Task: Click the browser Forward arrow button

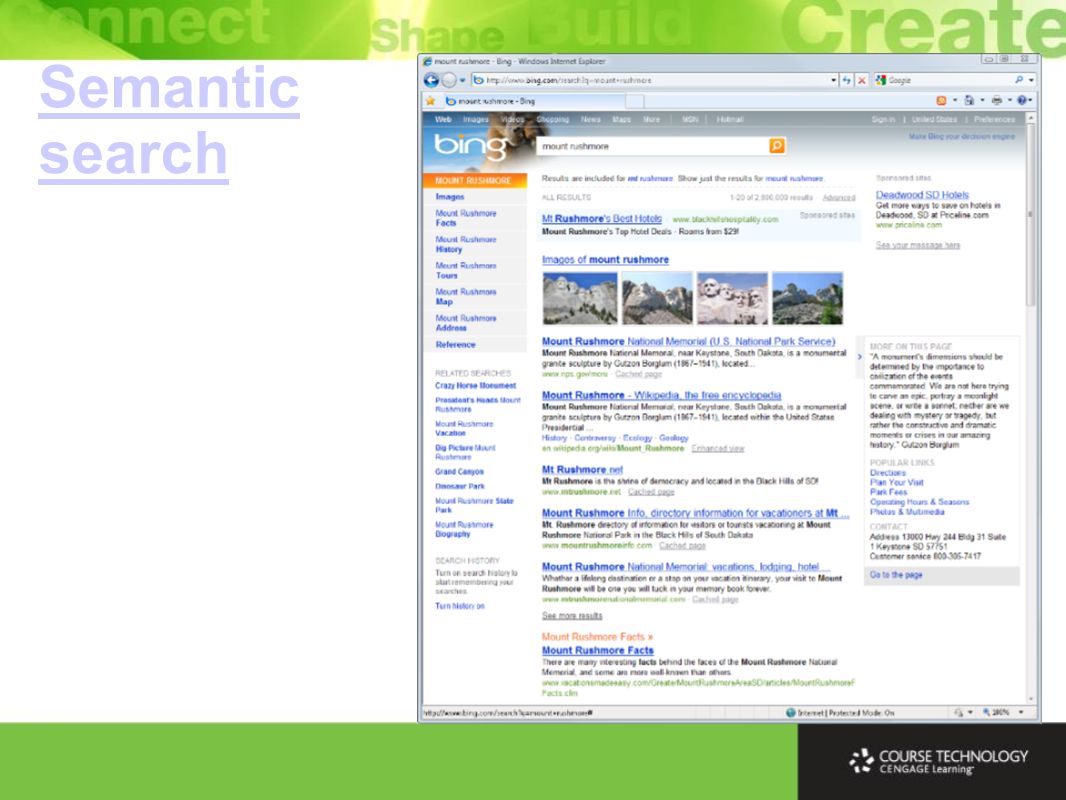Action: click(x=449, y=80)
